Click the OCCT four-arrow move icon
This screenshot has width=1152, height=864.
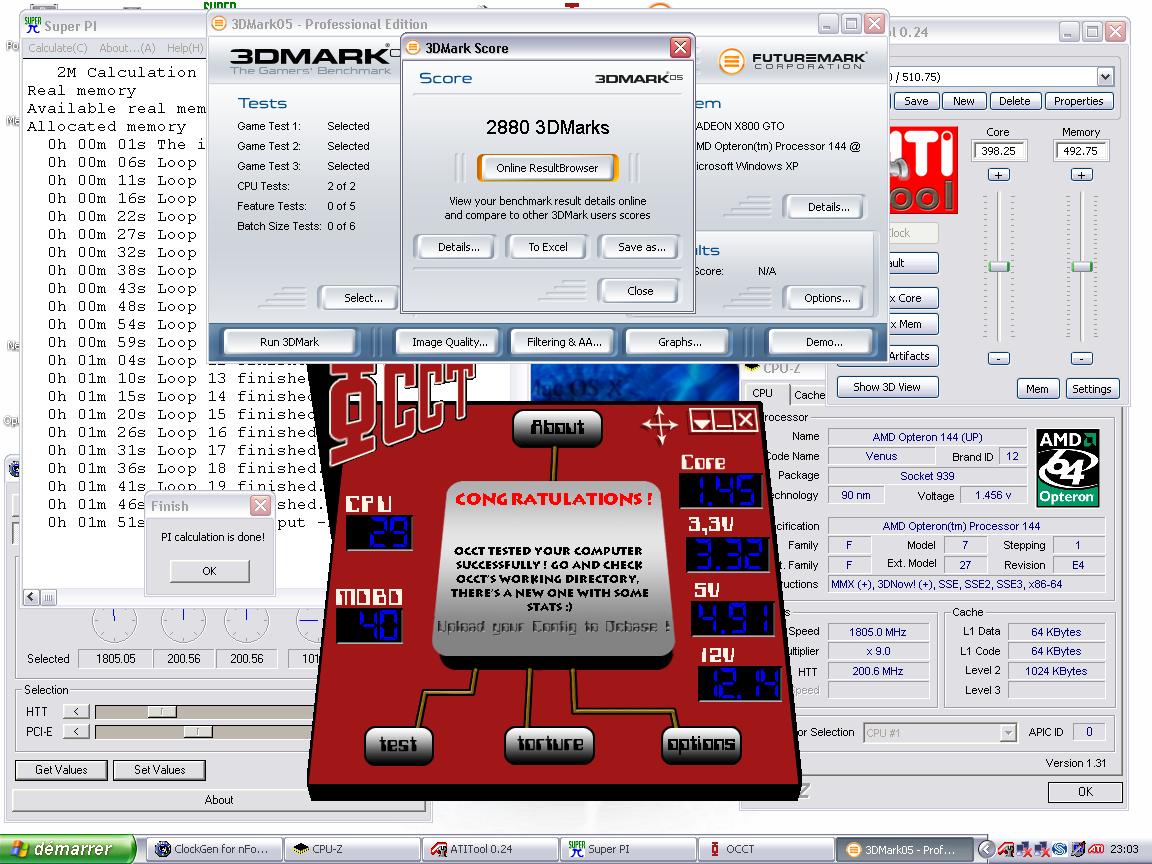659,425
